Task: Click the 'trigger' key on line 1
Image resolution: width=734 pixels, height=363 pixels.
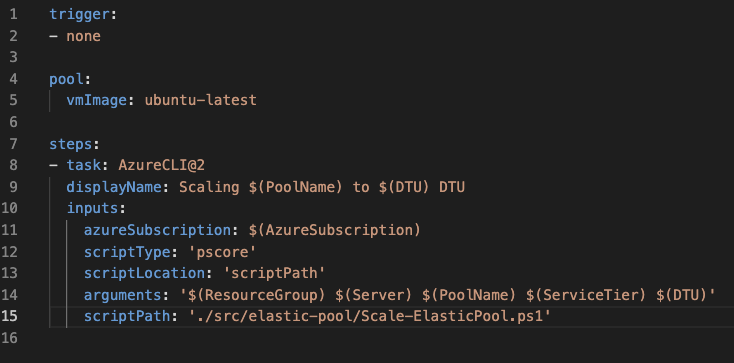Action: 80,14
